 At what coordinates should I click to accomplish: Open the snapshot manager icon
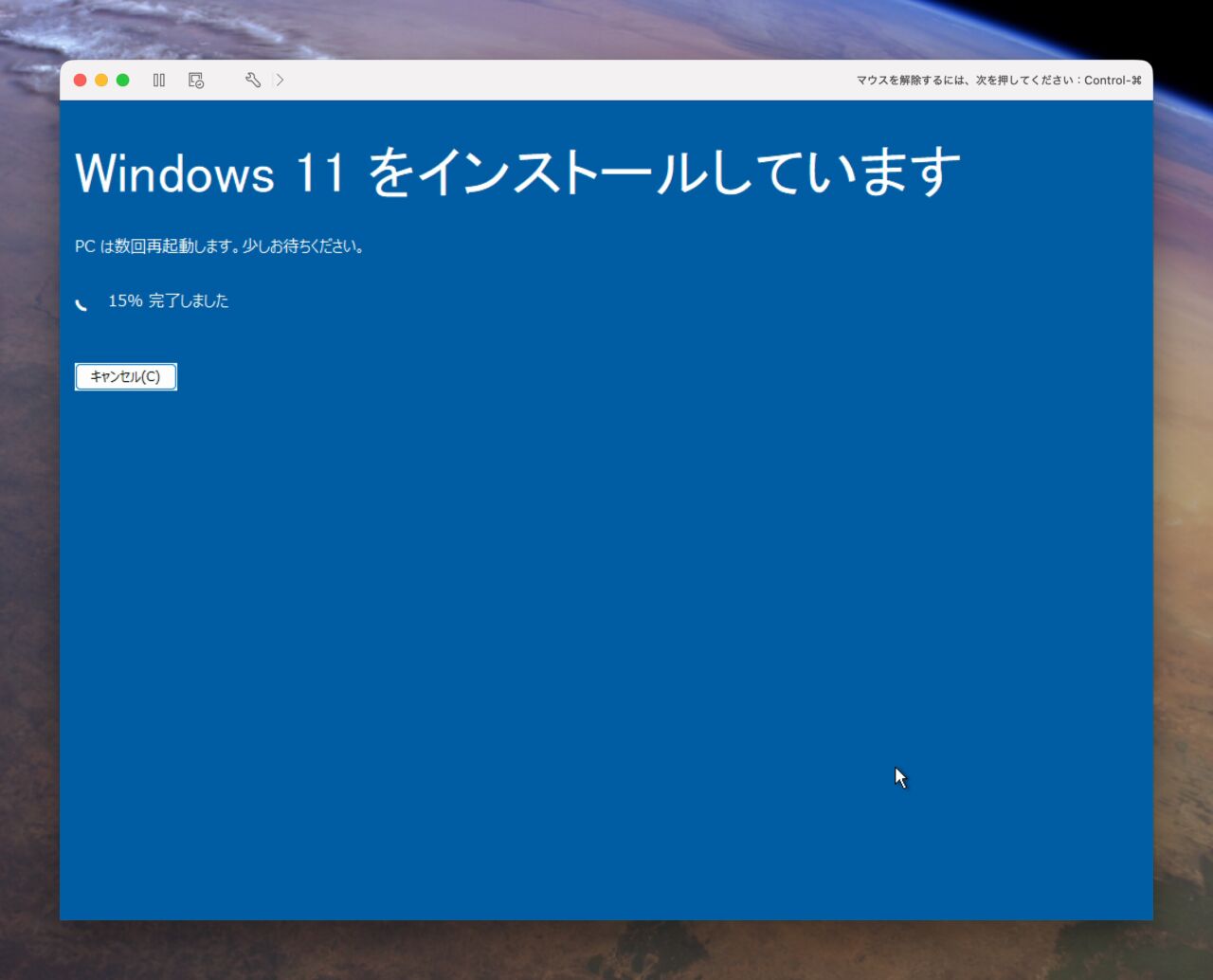pos(196,81)
